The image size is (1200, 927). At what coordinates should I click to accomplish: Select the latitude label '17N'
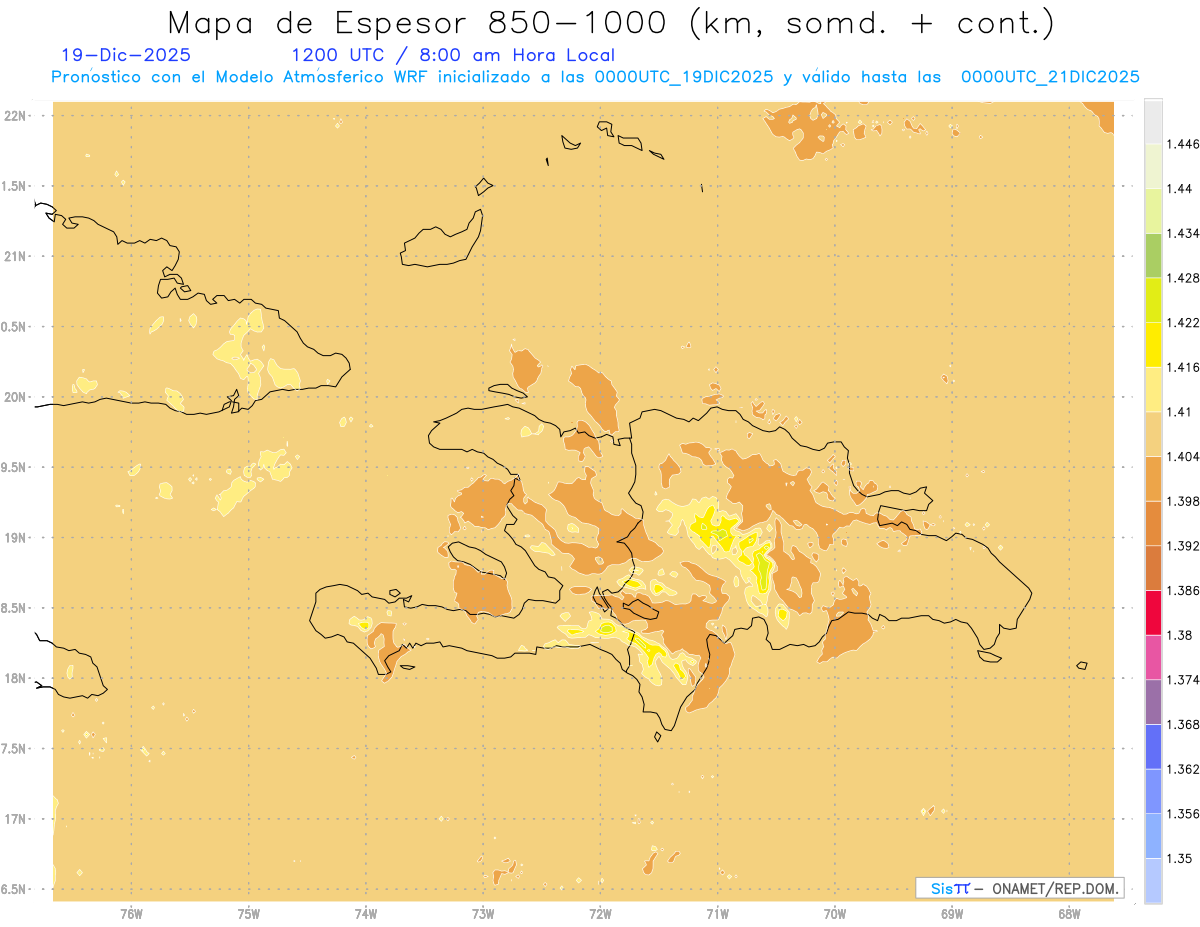pyautogui.click(x=15, y=820)
